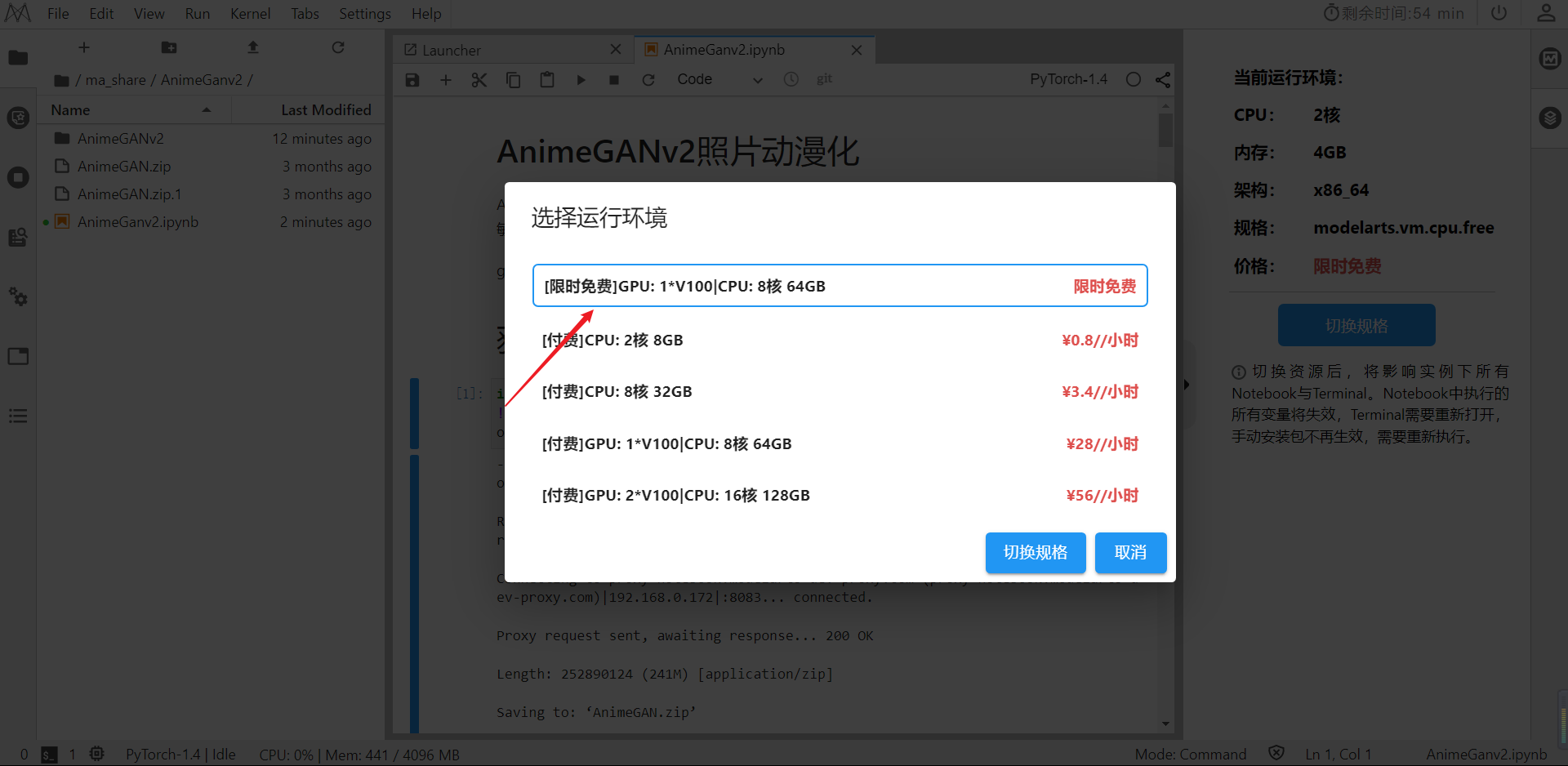Open the file browser sidebar panel
The width and height of the screenshot is (1568, 766).
click(18, 58)
